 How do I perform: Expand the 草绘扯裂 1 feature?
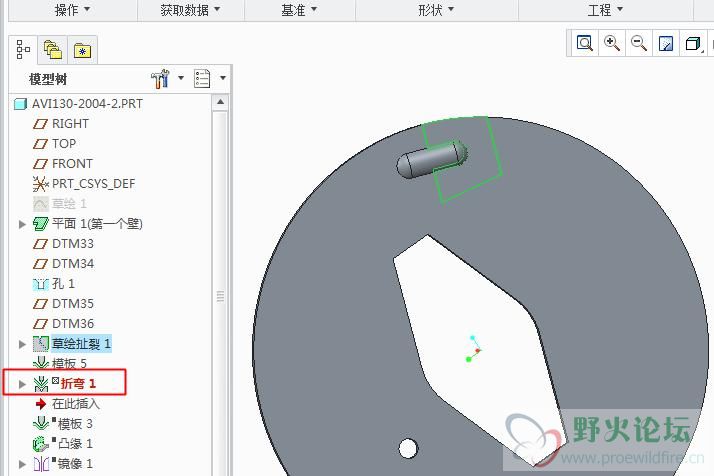pos(22,344)
